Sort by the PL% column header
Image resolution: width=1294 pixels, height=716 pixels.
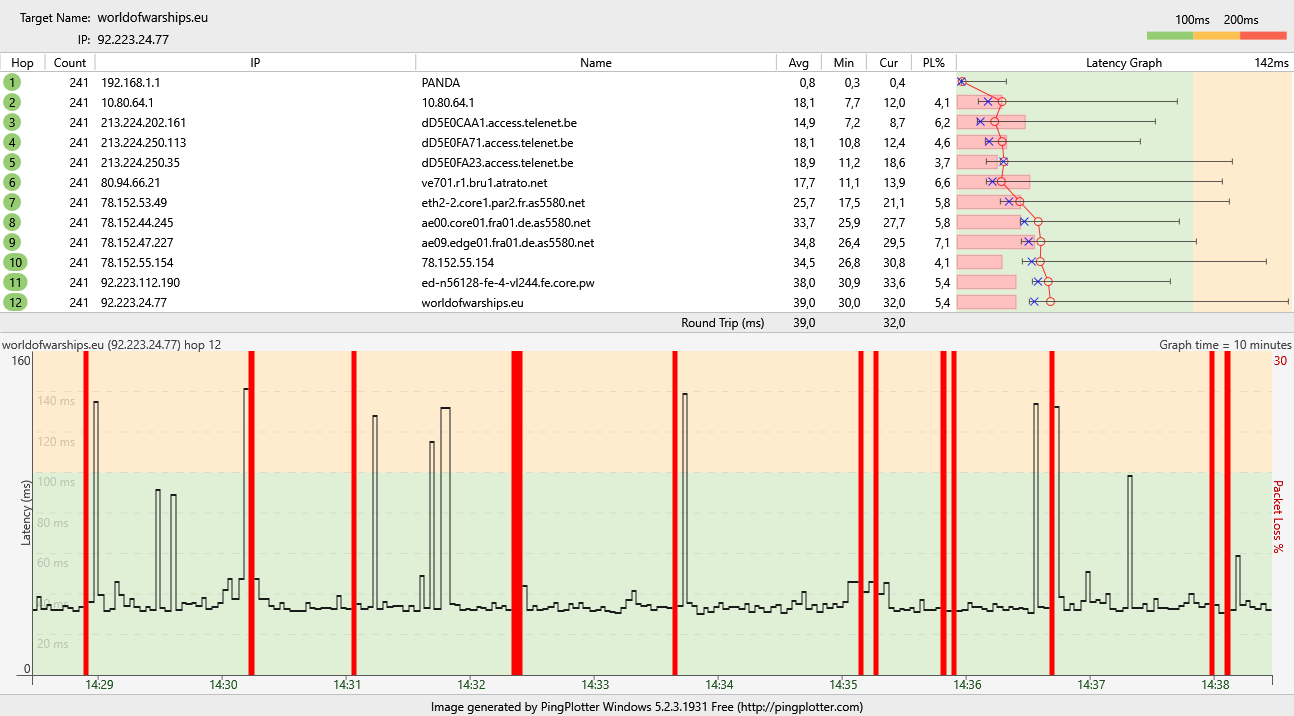pyautogui.click(x=933, y=63)
